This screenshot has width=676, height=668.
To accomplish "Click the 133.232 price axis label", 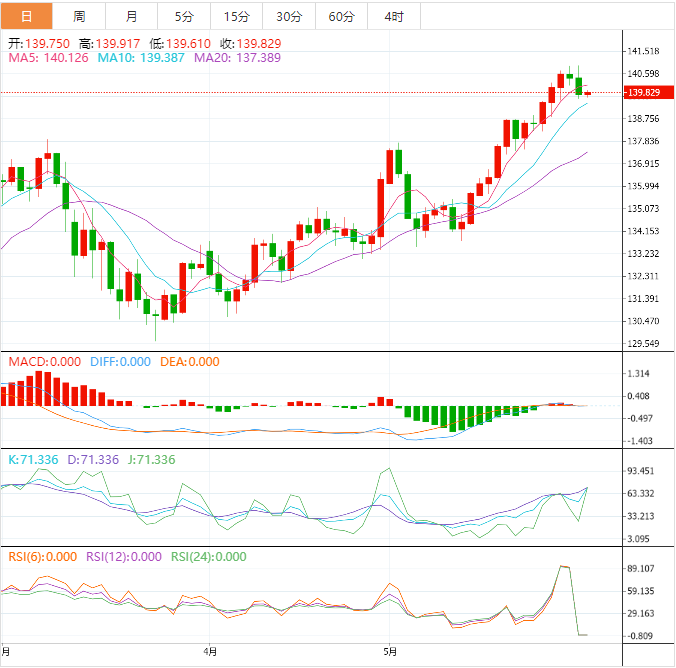I will (643, 254).
